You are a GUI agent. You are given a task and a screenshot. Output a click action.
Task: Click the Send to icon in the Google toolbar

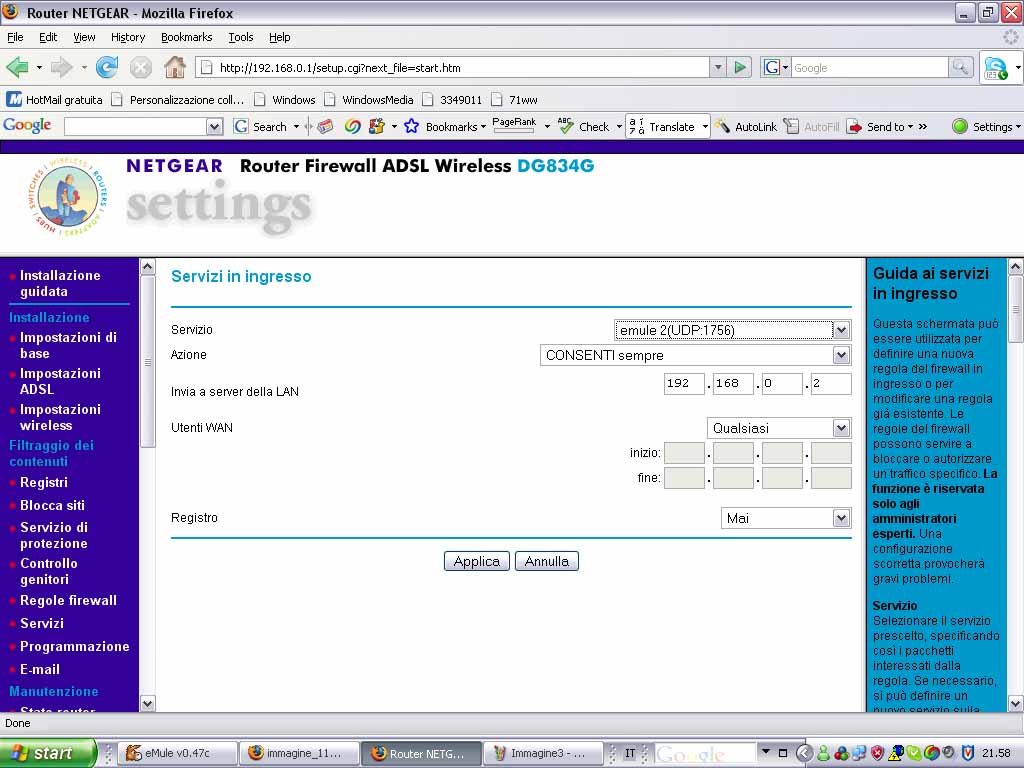point(854,127)
